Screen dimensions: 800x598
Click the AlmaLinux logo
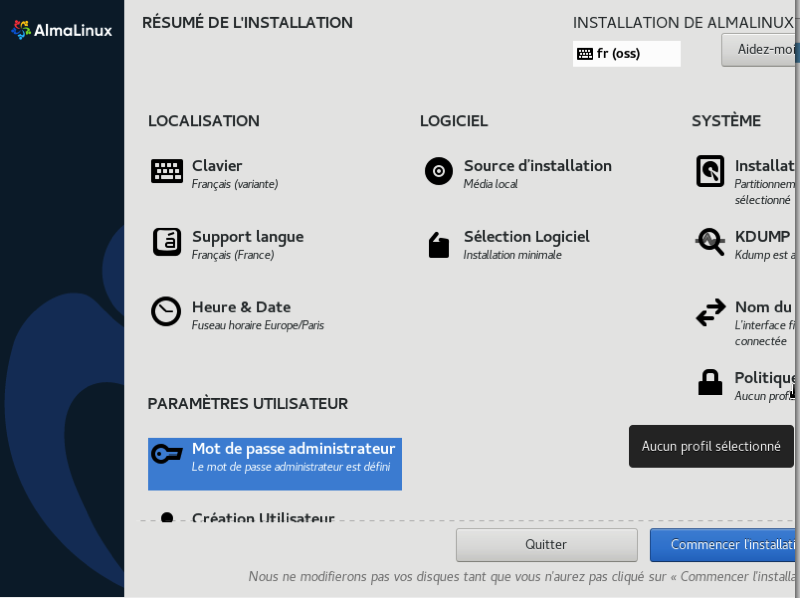(x=61, y=30)
